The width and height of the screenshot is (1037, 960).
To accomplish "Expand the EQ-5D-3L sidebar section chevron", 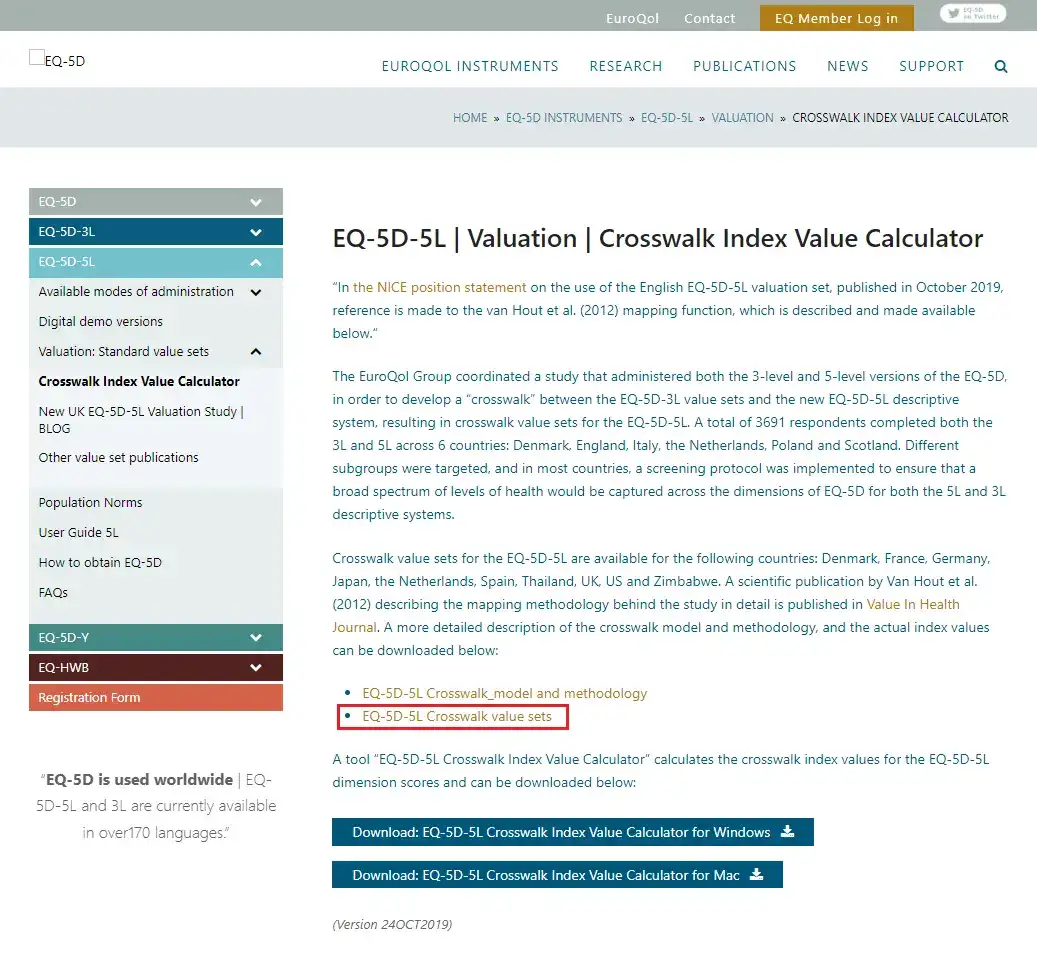I will click(x=256, y=232).
